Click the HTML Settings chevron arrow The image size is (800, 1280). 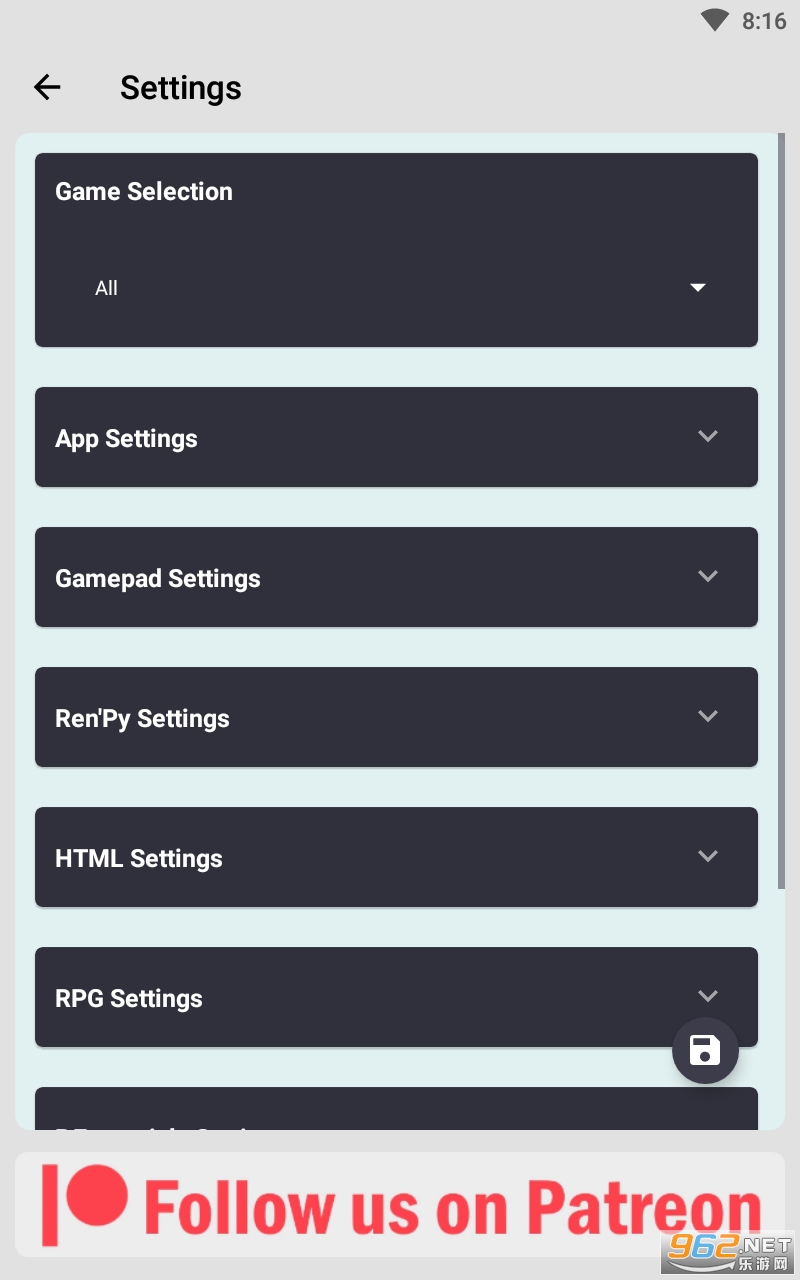click(x=708, y=856)
